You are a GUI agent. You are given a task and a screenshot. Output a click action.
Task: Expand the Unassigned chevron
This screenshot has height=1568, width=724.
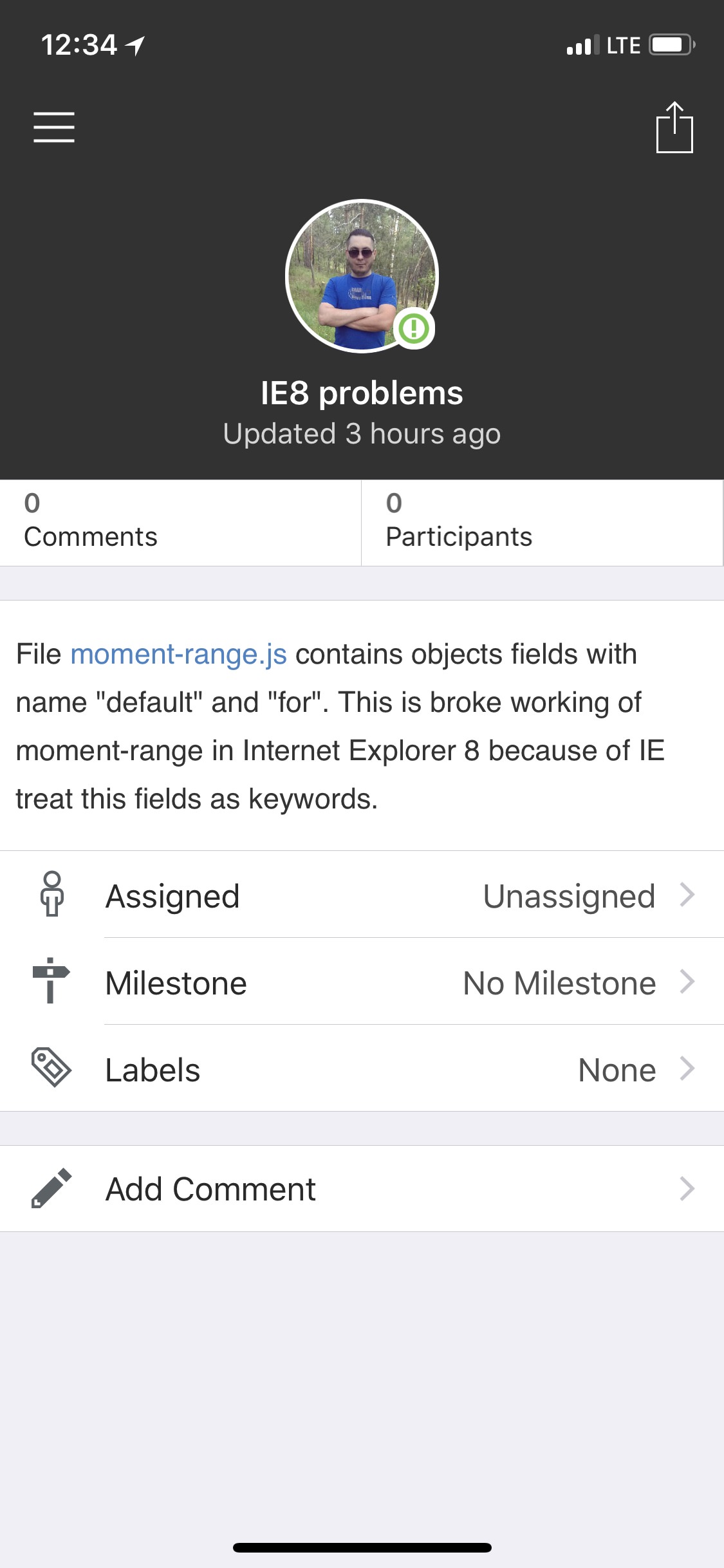coord(687,894)
